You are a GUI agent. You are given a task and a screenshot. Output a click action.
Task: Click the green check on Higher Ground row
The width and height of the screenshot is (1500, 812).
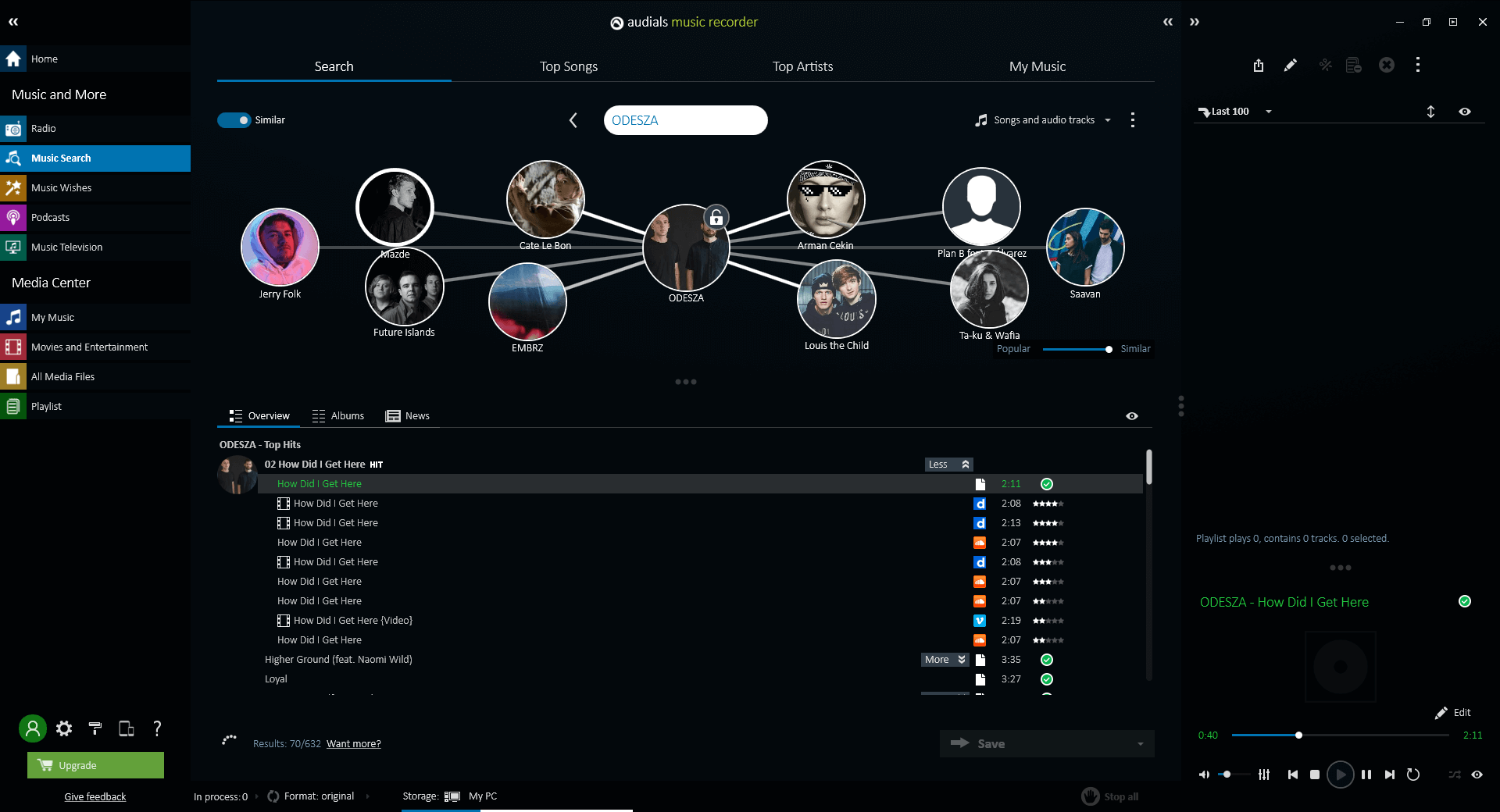tap(1047, 660)
